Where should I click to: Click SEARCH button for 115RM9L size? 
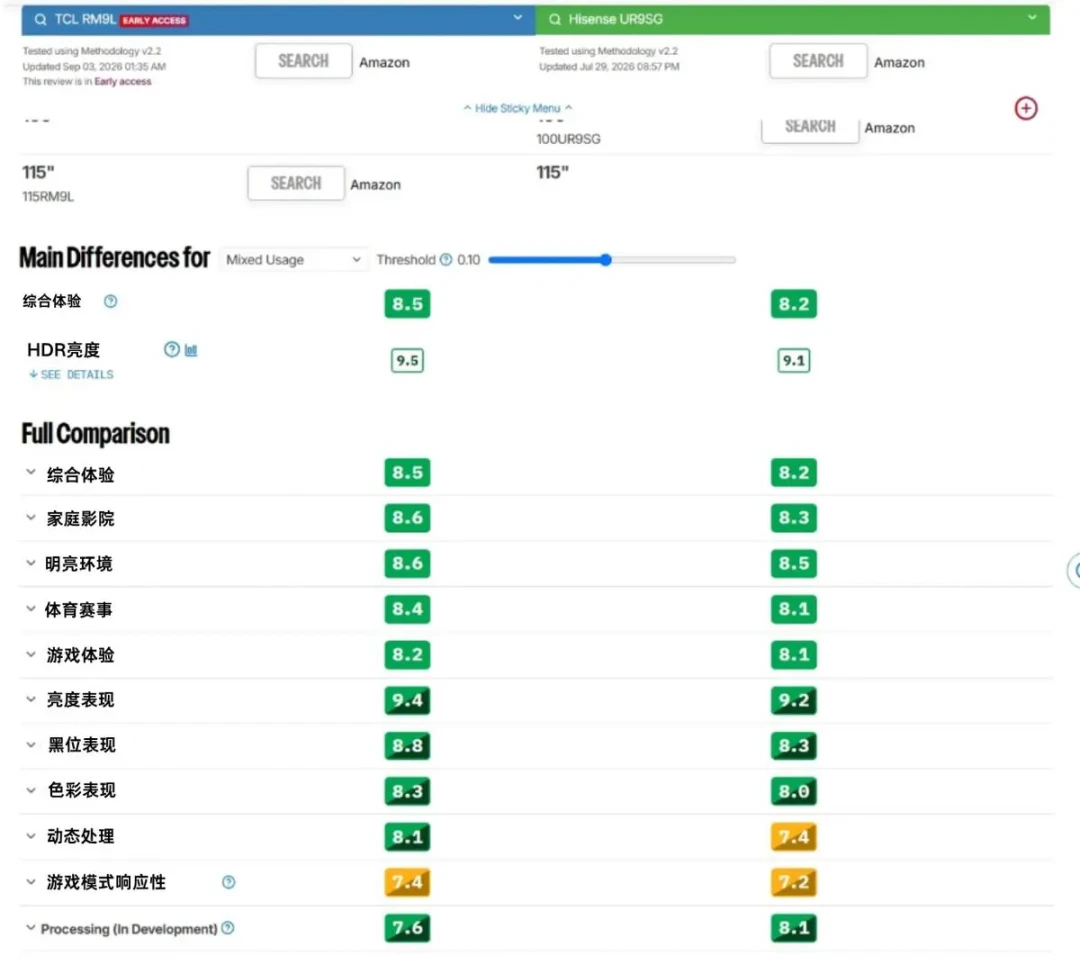pos(295,183)
